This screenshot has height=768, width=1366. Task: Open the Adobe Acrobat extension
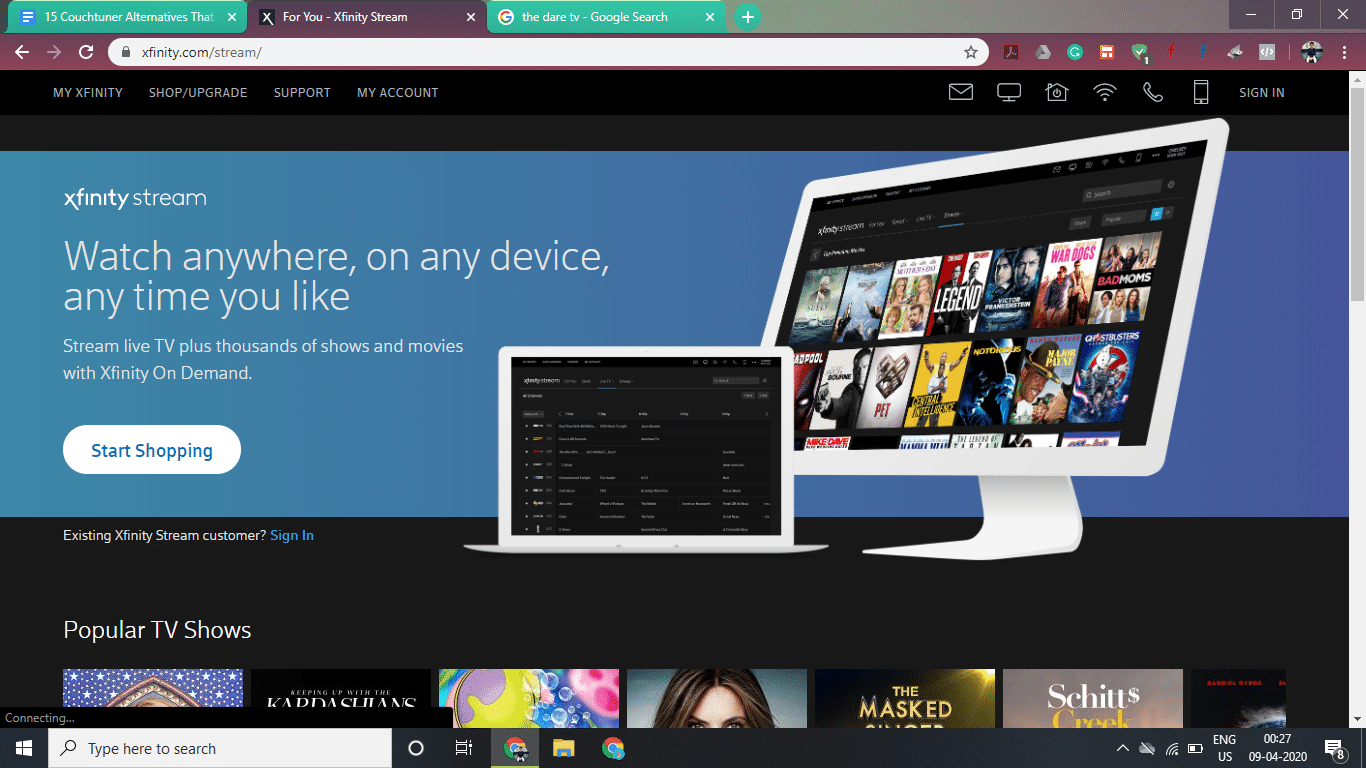coord(1011,52)
